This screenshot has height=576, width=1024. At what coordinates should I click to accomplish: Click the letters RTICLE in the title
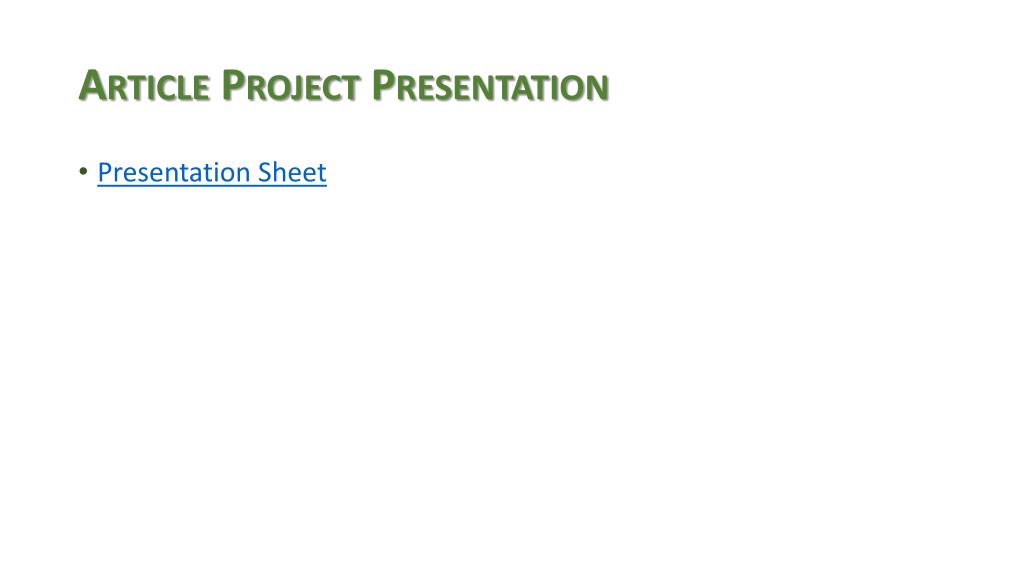[x=159, y=88]
